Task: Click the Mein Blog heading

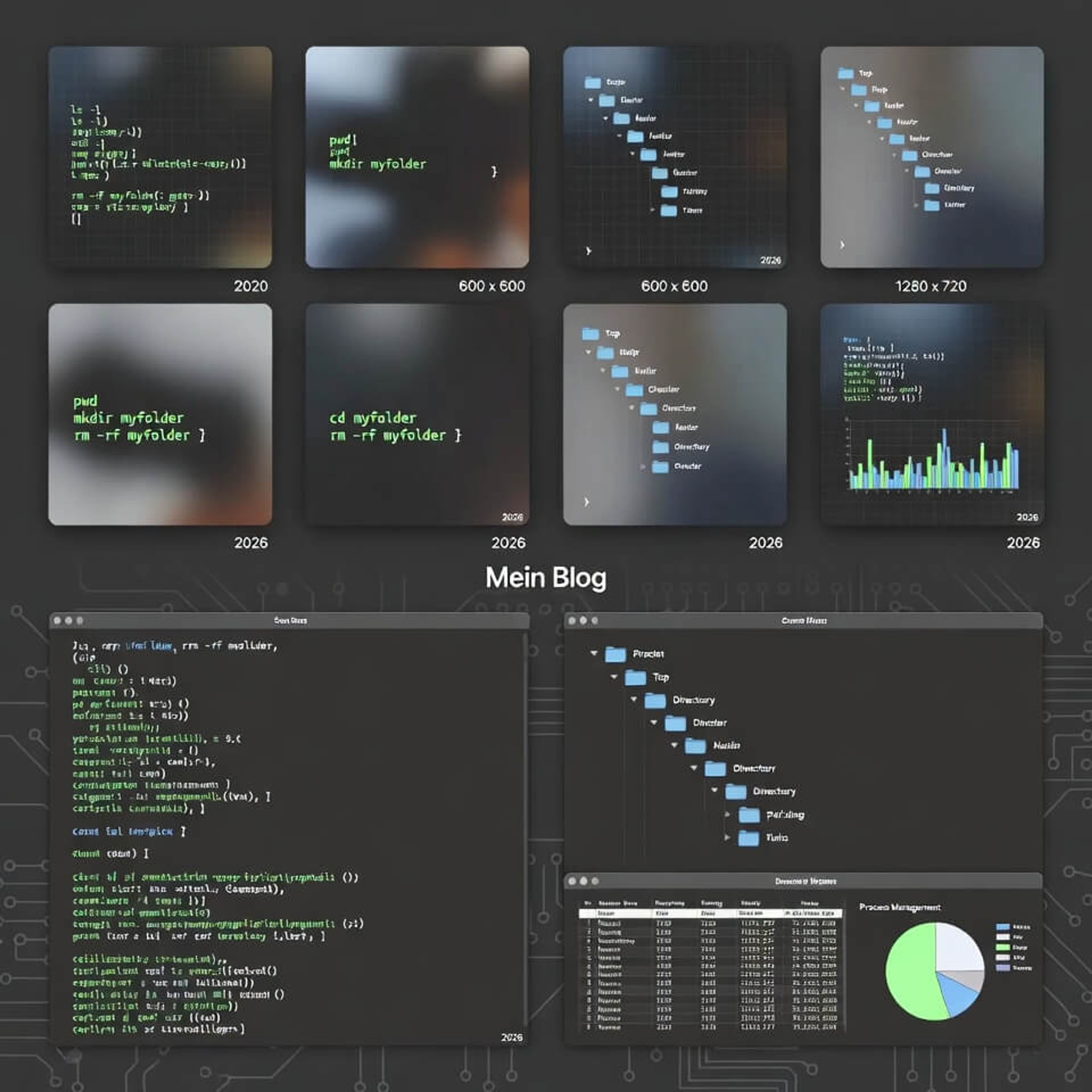Action: tap(546, 578)
